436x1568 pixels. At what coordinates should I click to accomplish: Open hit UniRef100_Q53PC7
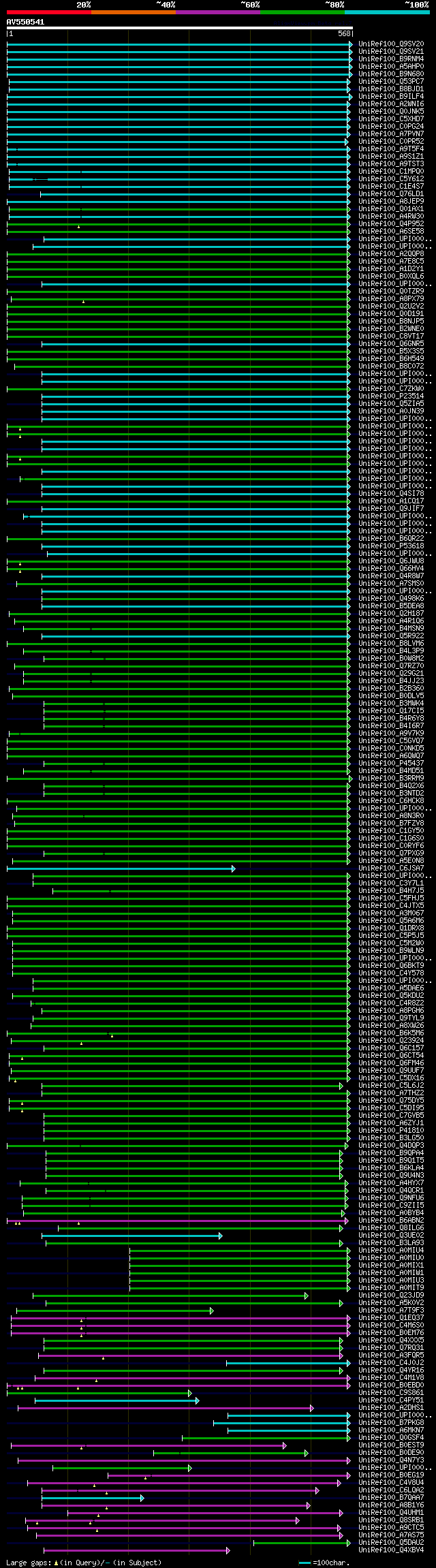click(391, 81)
